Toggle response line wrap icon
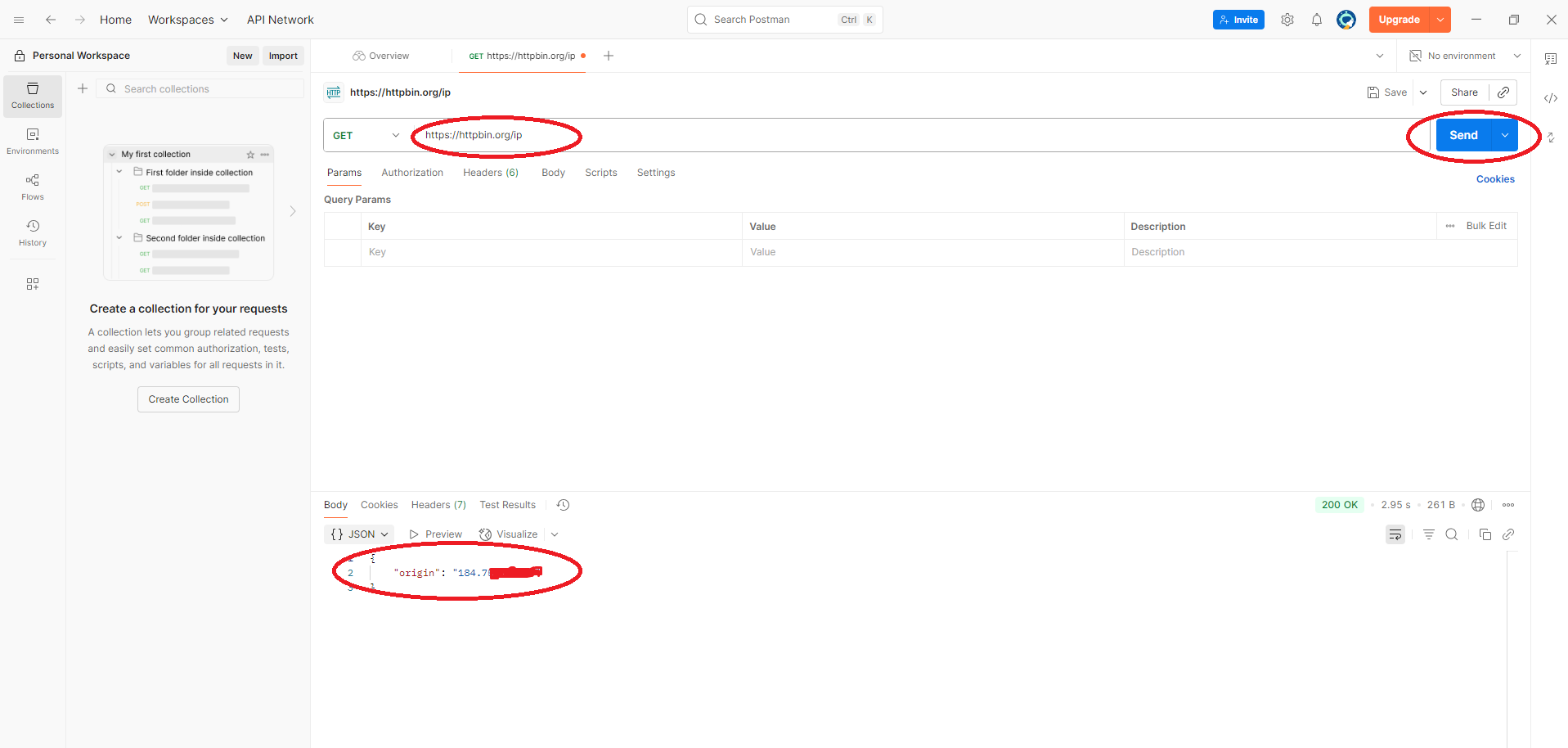The height and width of the screenshot is (748, 1568). point(1395,534)
